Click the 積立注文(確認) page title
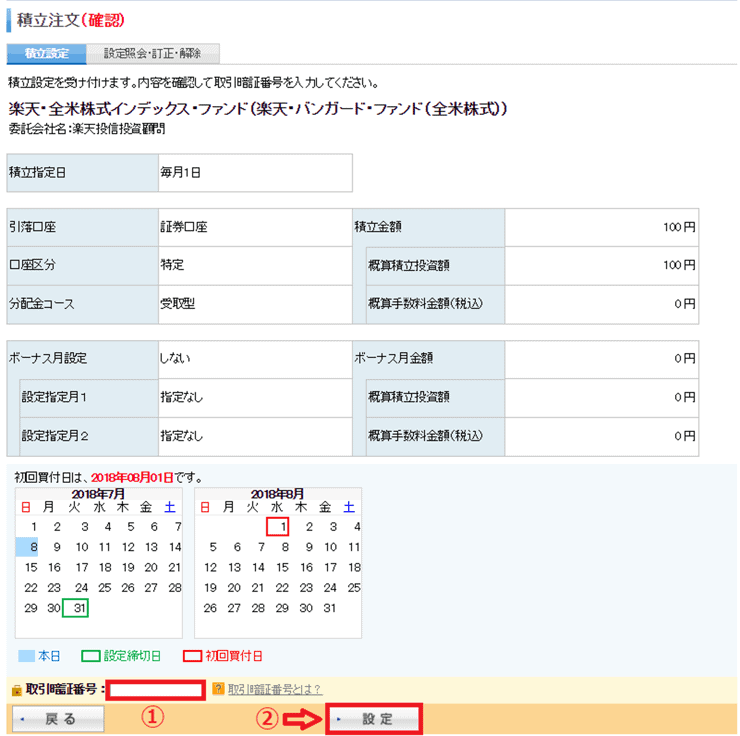Image resolution: width=740 pixels, height=736 pixels. coord(71,20)
